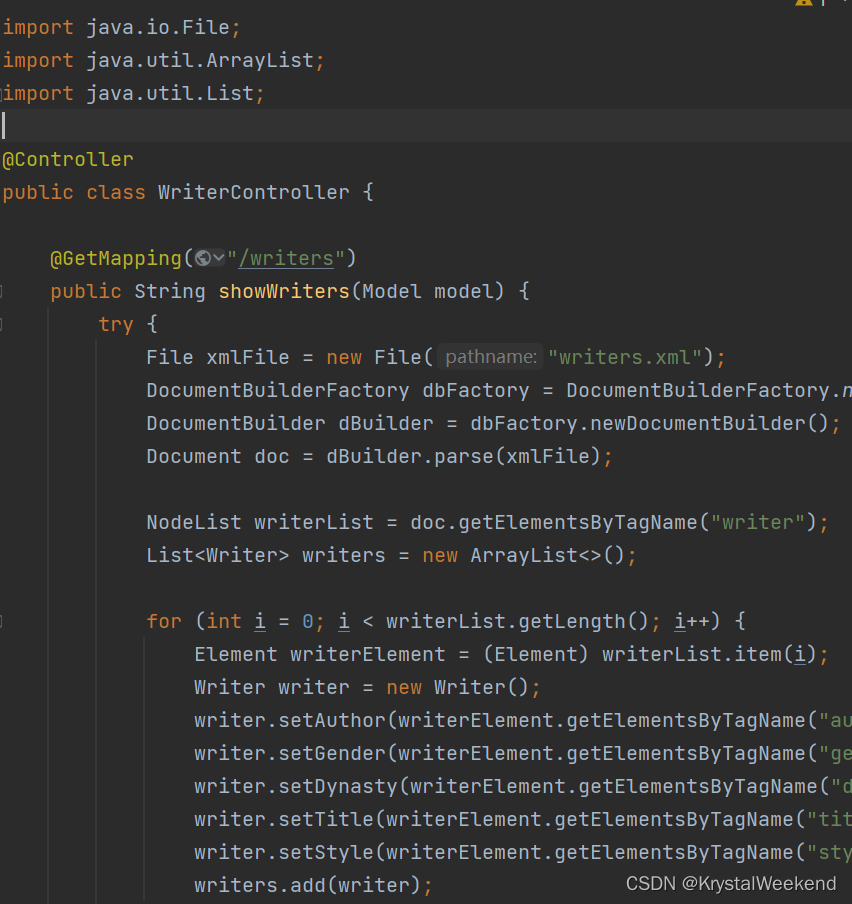852x904 pixels.
Task: Click the 'try' keyword
Action: tap(116, 324)
